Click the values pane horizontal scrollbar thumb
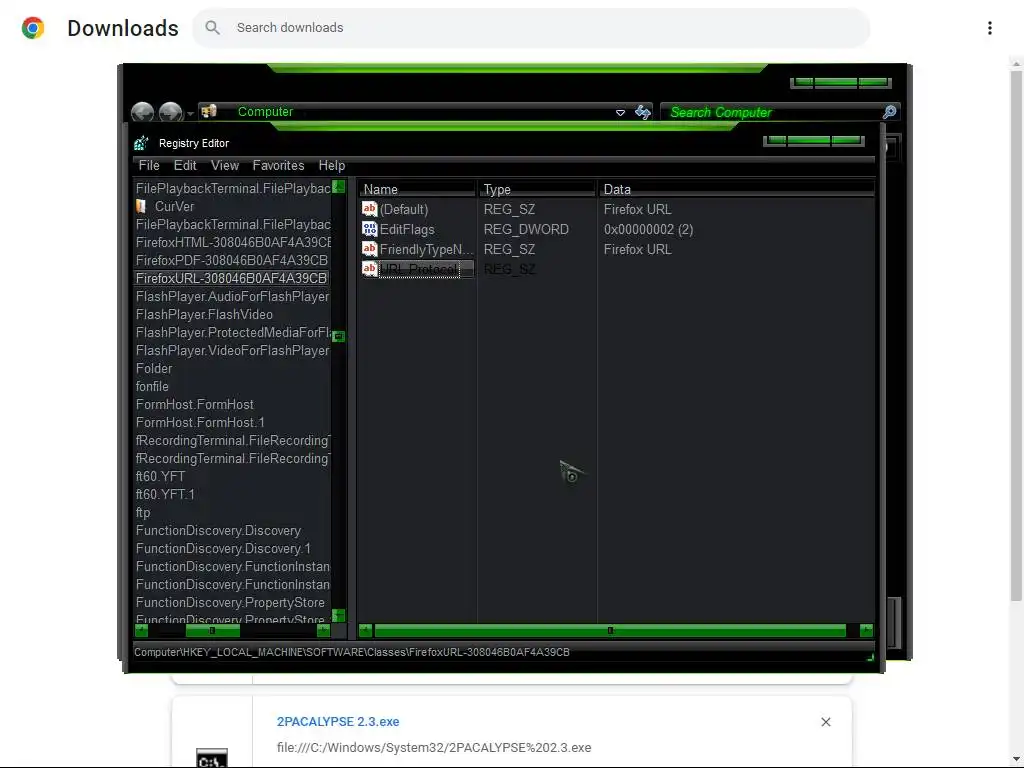The width and height of the screenshot is (1024, 768). 610,631
